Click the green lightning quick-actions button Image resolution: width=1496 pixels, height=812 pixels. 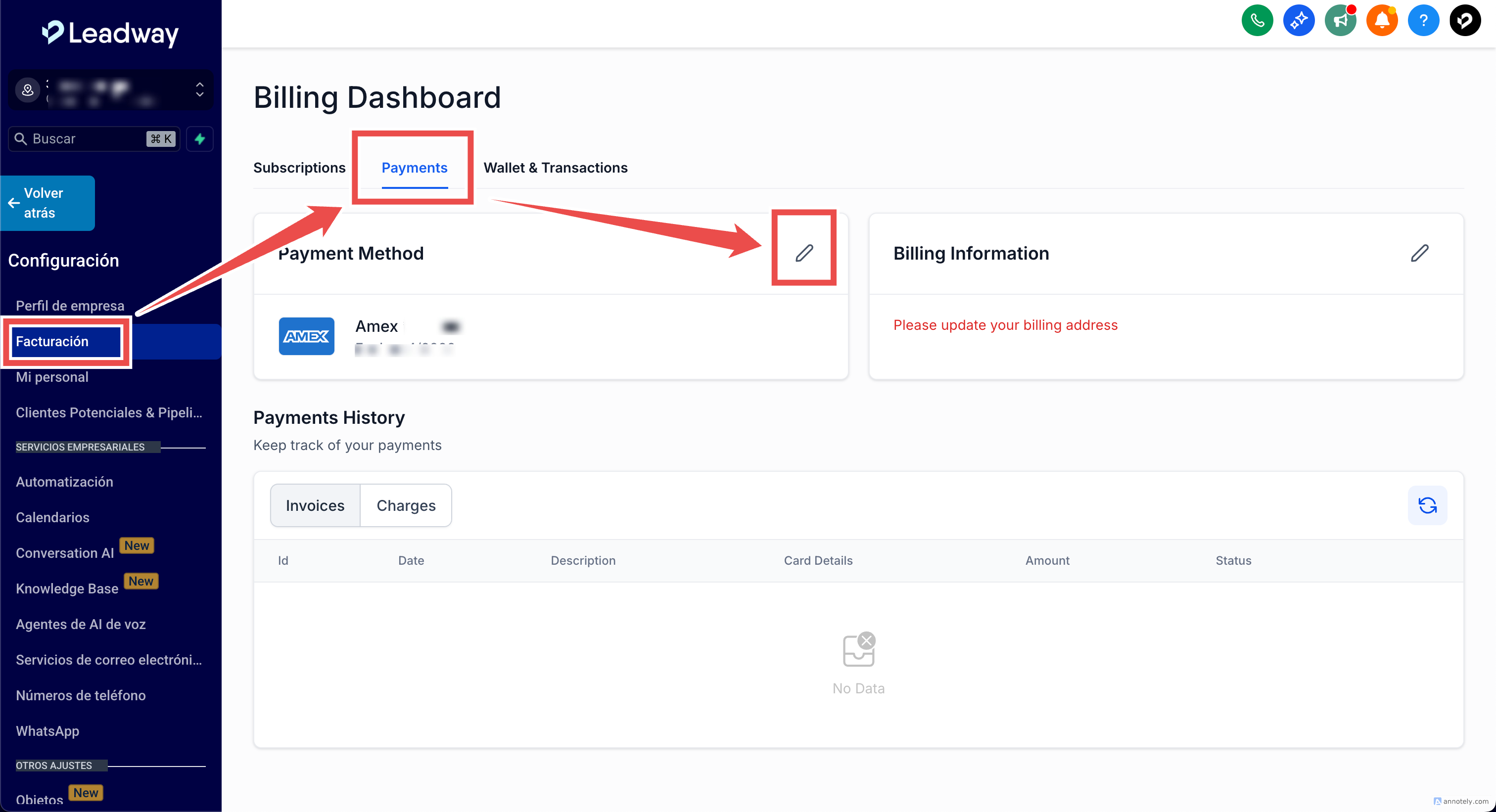pyautogui.click(x=200, y=139)
